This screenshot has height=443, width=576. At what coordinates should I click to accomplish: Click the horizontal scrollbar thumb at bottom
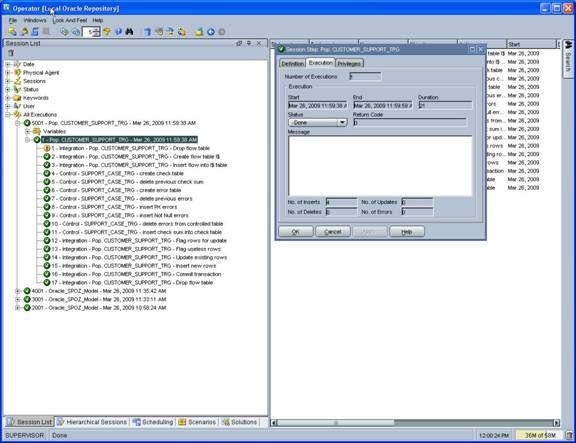(335, 423)
